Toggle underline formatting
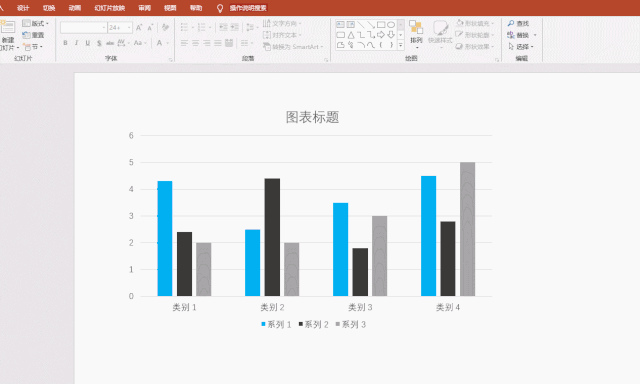 (87, 43)
